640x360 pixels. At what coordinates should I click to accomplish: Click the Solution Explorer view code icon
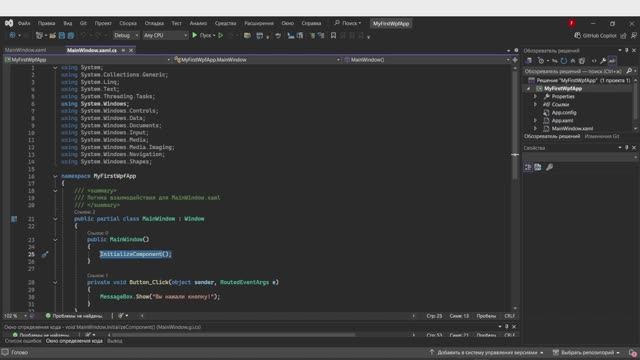(x=594, y=61)
